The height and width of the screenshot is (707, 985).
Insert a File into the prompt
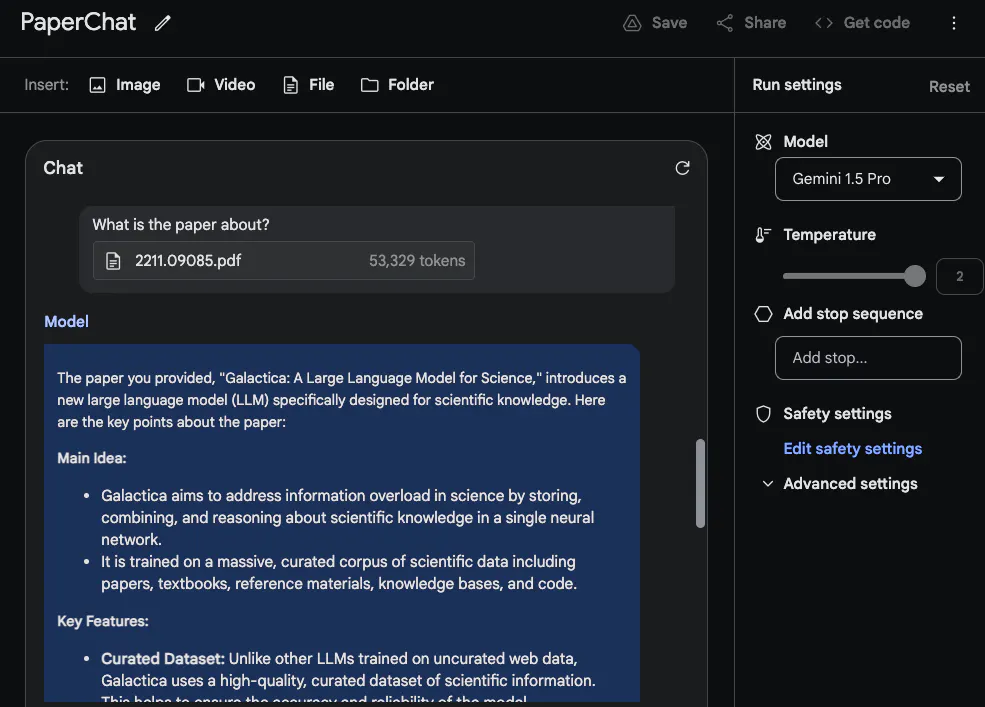tap(308, 85)
